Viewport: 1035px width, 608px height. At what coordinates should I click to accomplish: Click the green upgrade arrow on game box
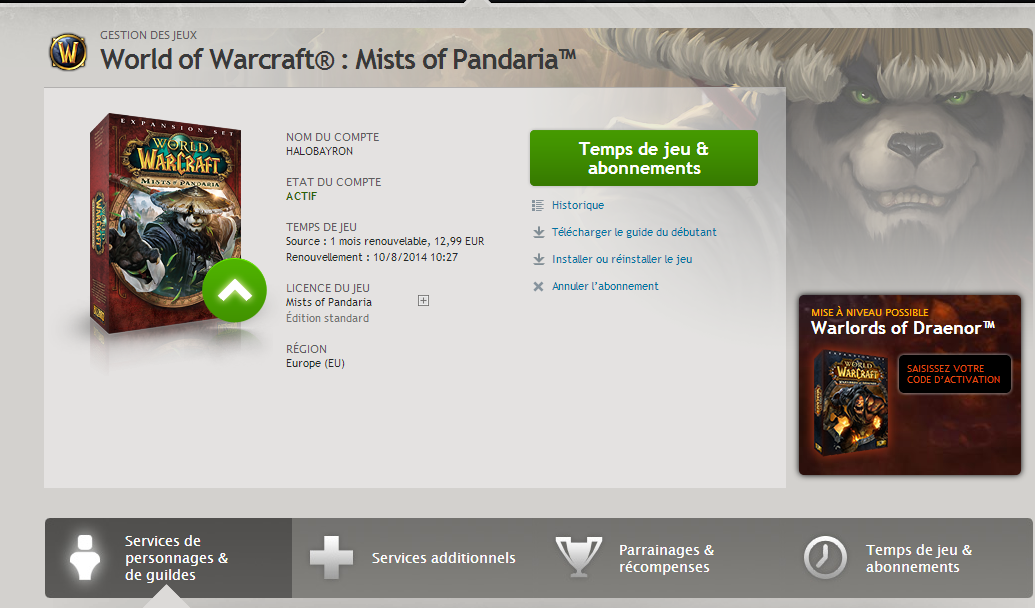tap(234, 290)
